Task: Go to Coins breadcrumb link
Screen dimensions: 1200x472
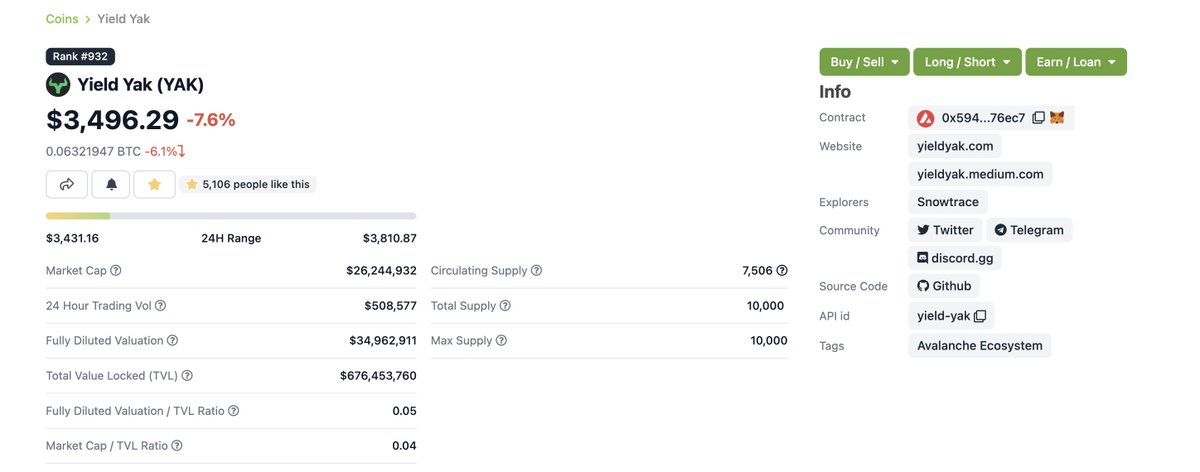Action: (63, 19)
